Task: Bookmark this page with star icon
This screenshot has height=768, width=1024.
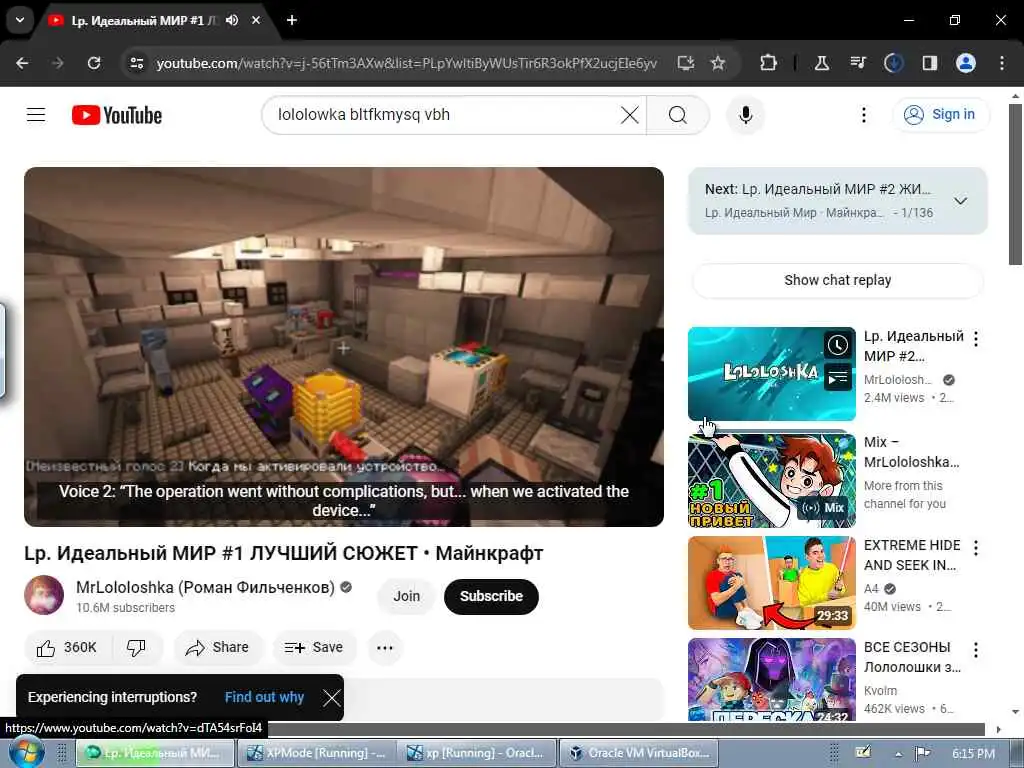Action: click(x=718, y=63)
